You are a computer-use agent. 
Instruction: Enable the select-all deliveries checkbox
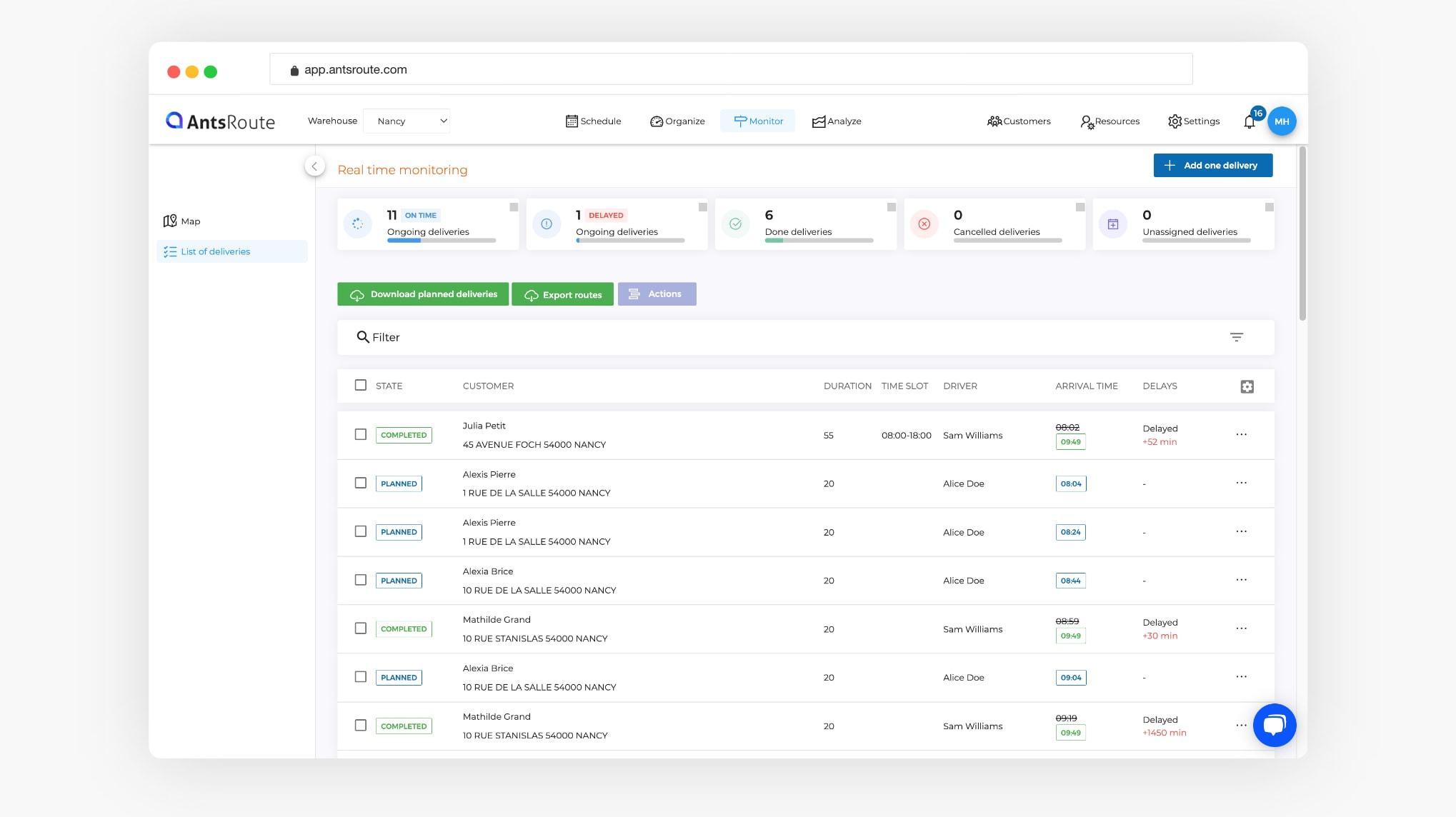coord(360,385)
